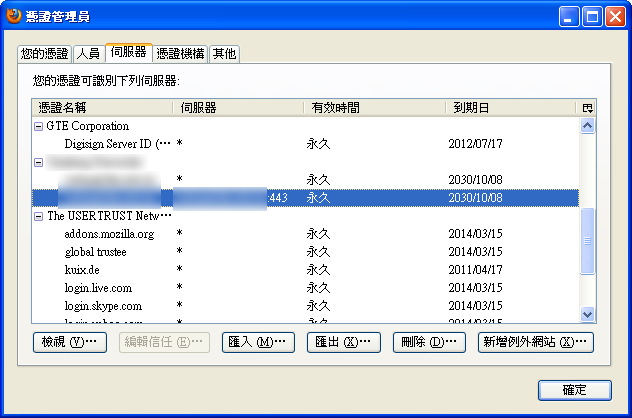Click the 匯出 (X) button

[x=343, y=342]
